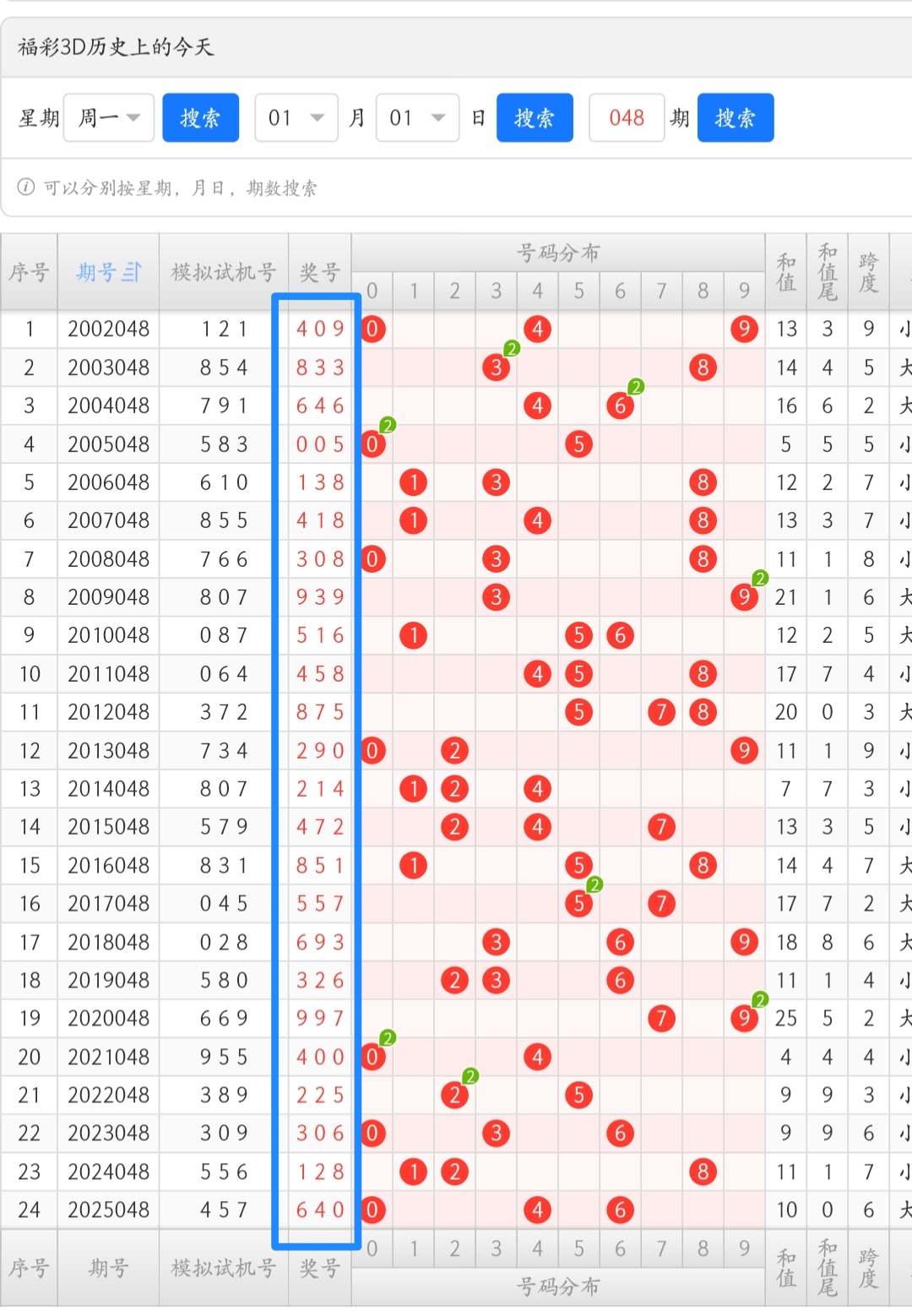Click red ball 4 in row 2002048
Screen dimensions: 912x1316
coord(538,329)
